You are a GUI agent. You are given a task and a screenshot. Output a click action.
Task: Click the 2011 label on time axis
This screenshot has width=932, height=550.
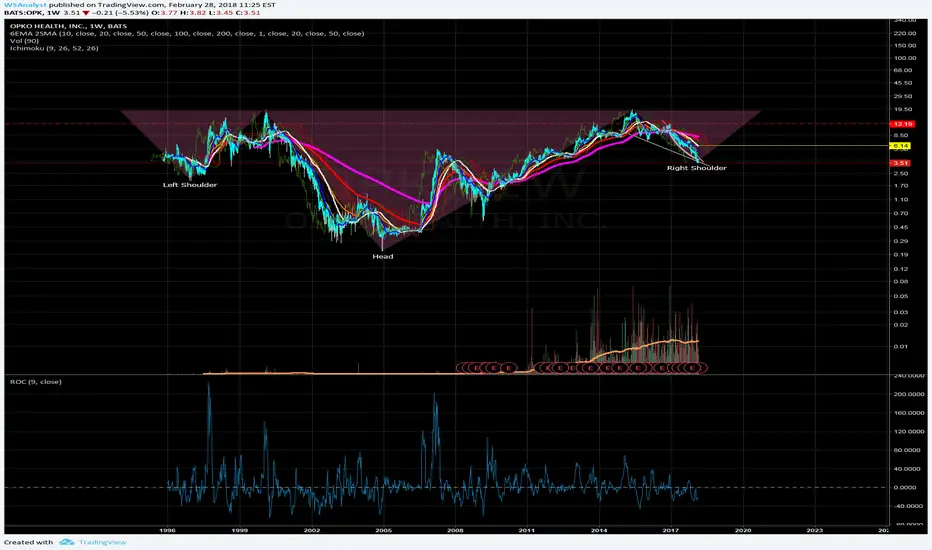[527, 530]
